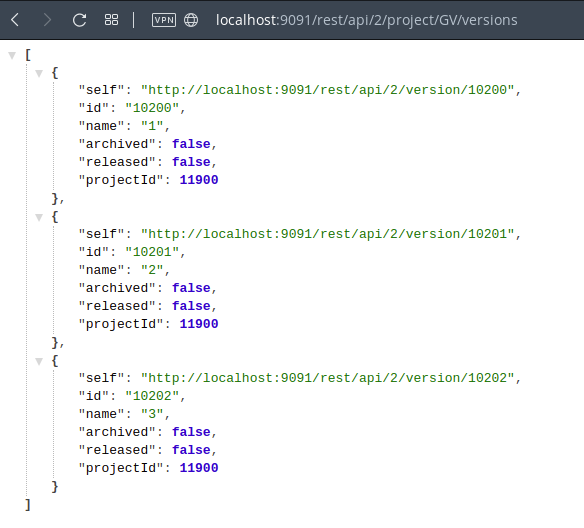This screenshot has width=584, height=528.
Task: Click archived false in version 10202 object
Action: (191, 432)
